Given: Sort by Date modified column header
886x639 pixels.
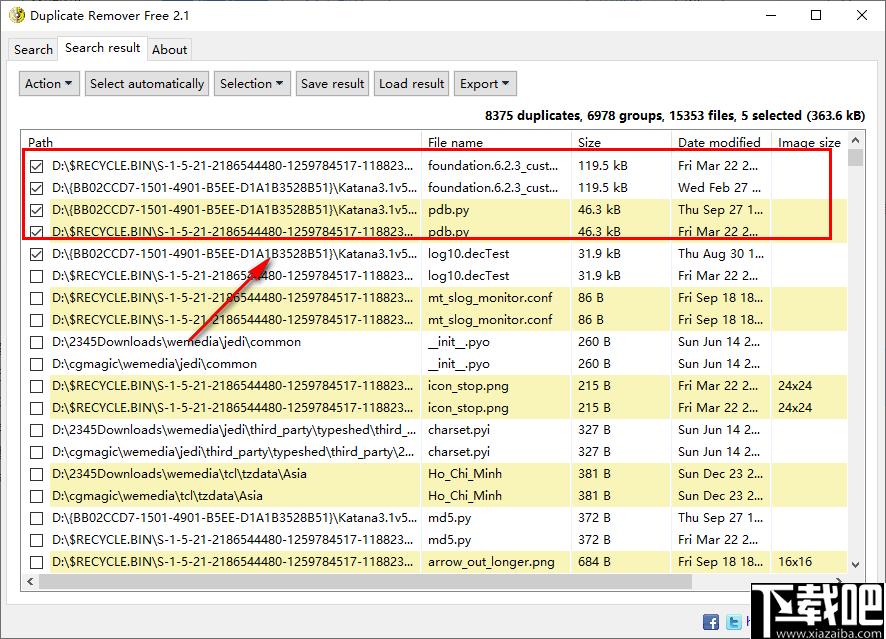Looking at the screenshot, I should [721, 142].
